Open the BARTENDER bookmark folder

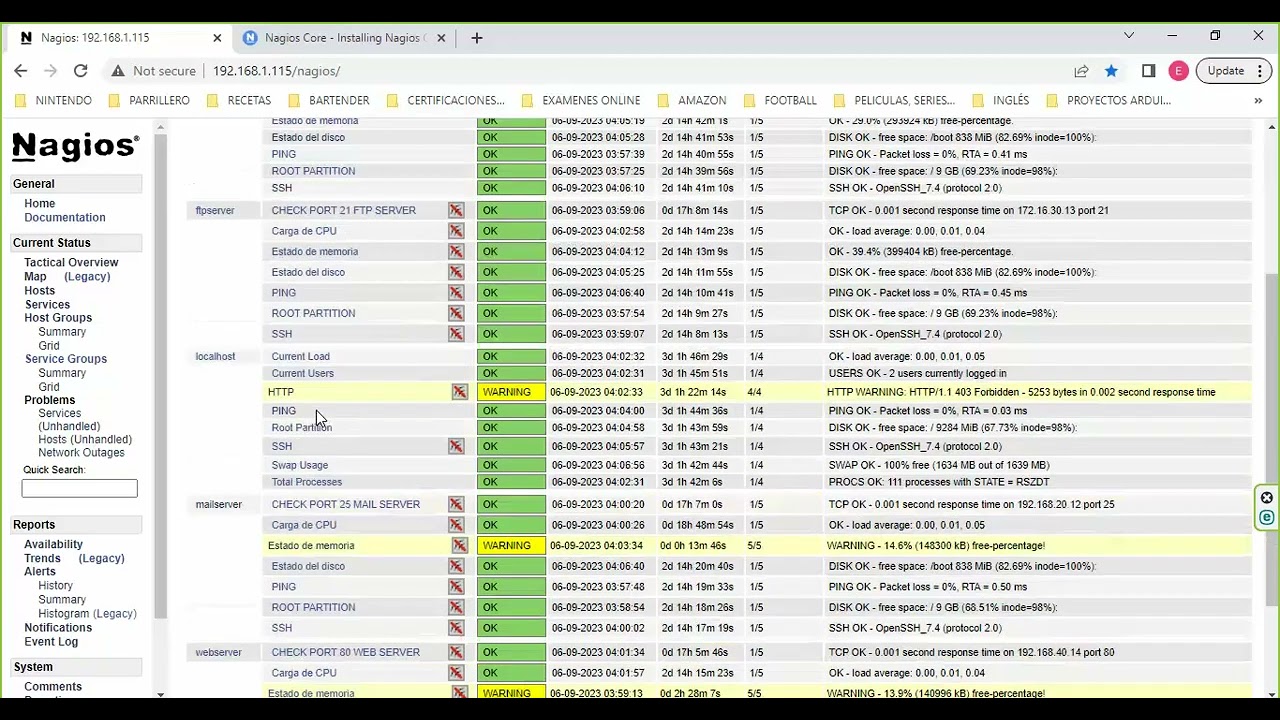tap(329, 100)
